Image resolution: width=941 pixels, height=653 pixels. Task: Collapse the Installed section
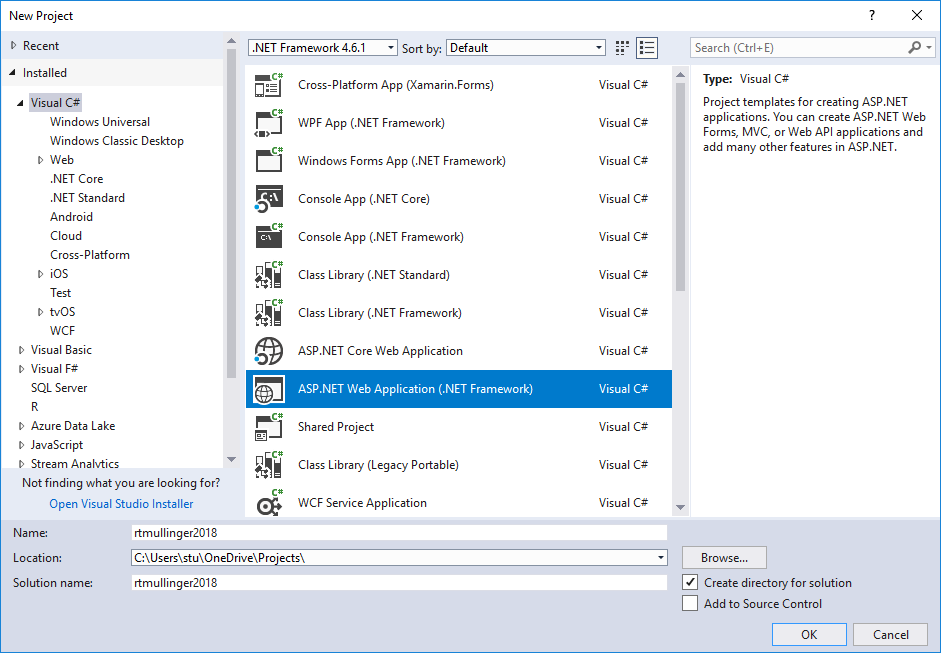(x=13, y=73)
